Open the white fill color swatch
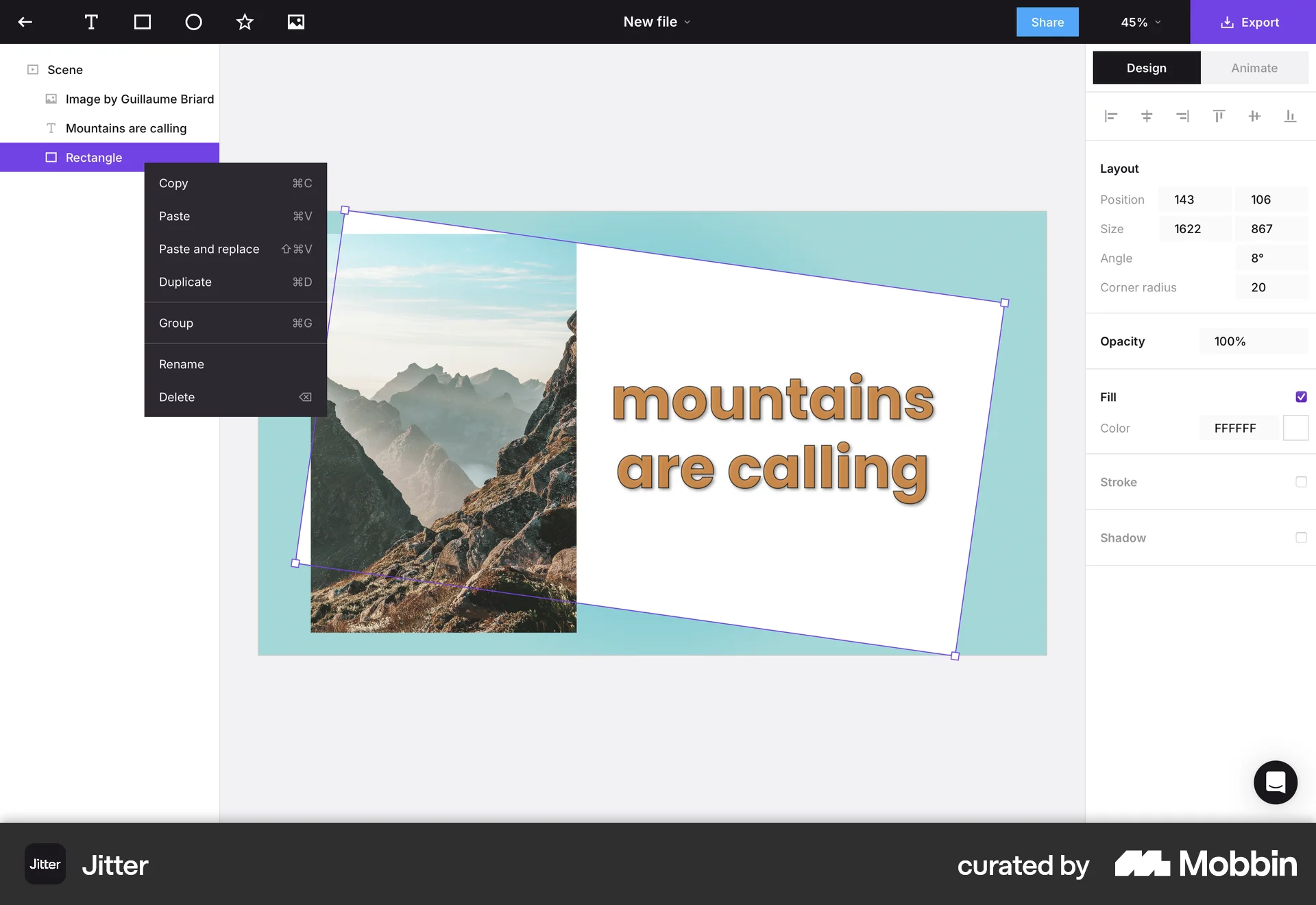 click(x=1296, y=427)
